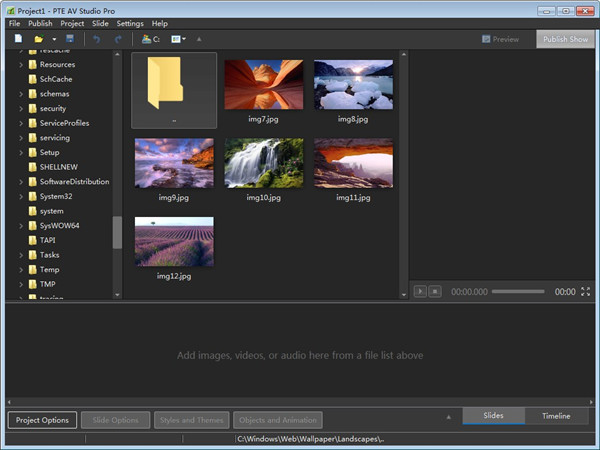
Task: Click the stop button in preview panel
Action: pyautogui.click(x=435, y=292)
